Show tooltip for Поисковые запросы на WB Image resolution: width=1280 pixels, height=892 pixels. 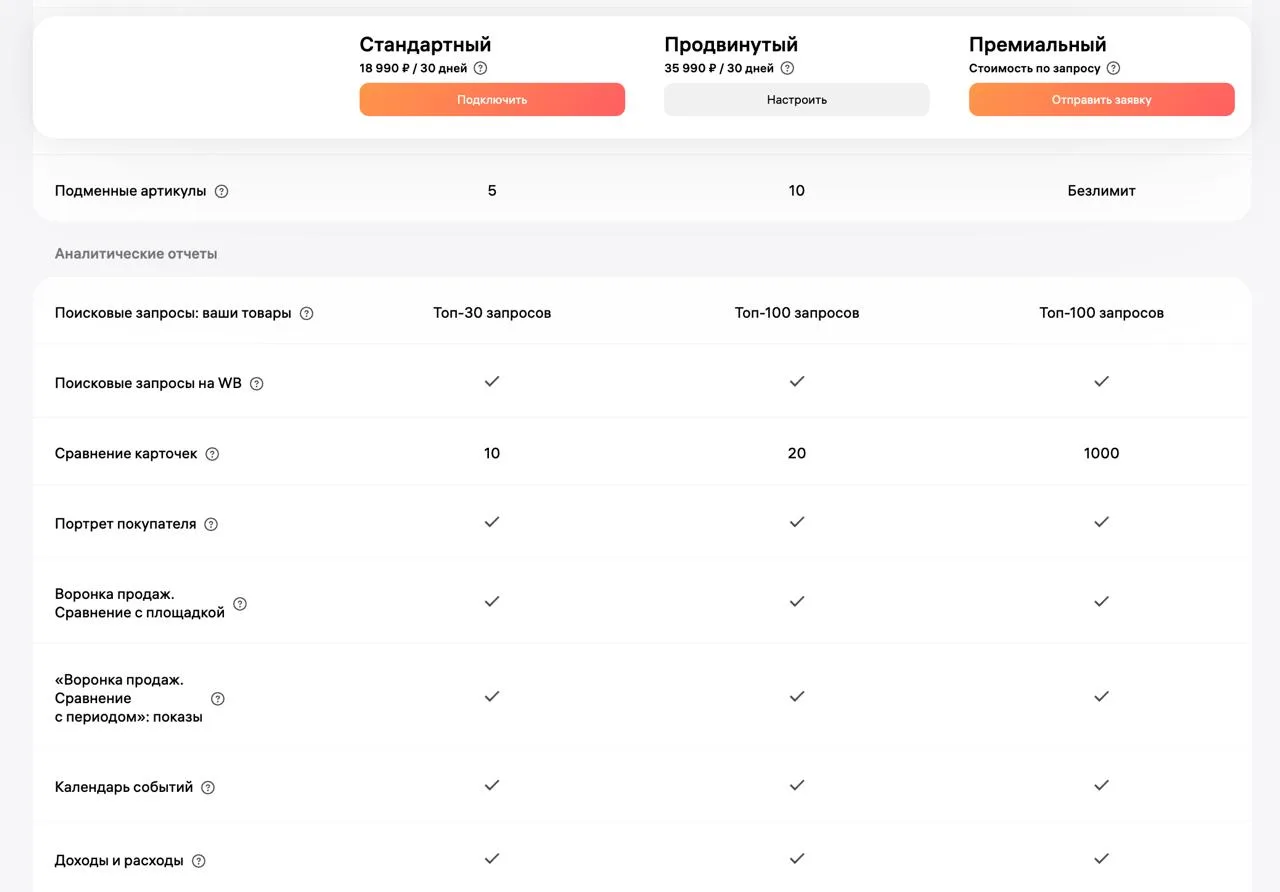coord(257,384)
